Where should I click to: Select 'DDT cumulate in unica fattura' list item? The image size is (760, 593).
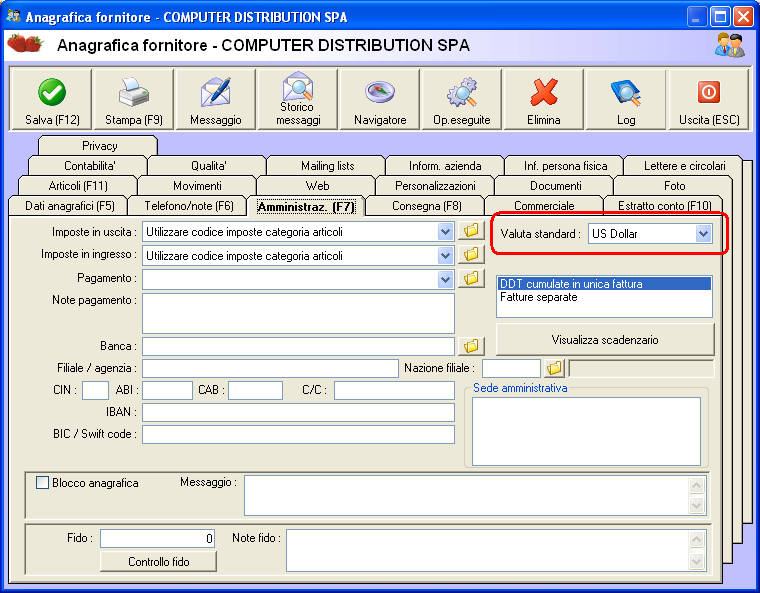coord(604,284)
